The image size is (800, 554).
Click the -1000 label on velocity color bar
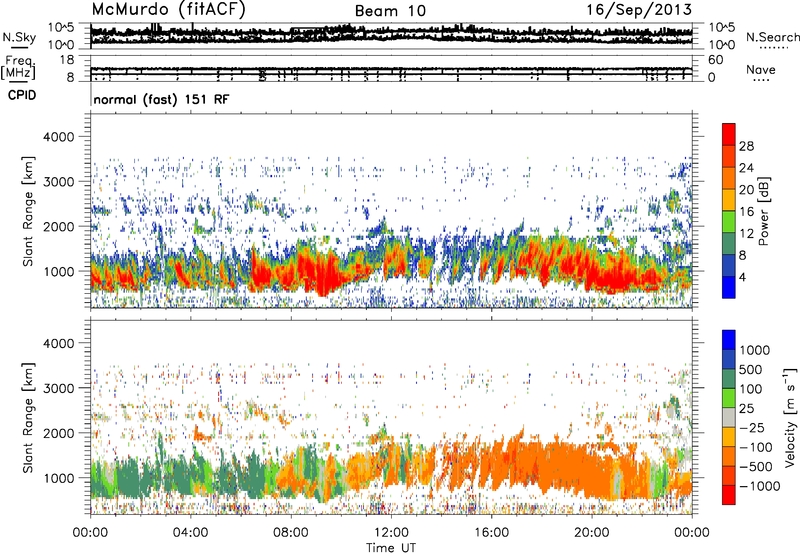pos(759,486)
